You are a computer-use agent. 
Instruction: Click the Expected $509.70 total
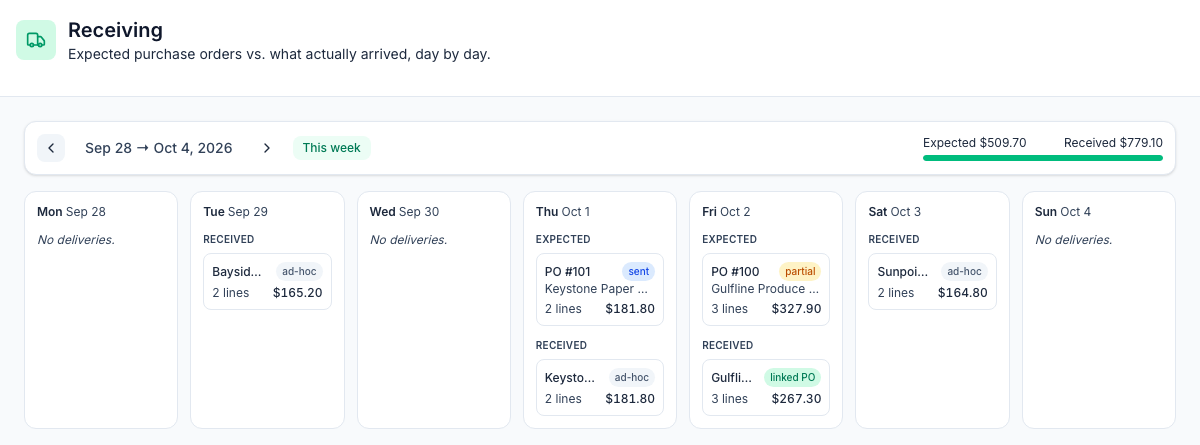click(x=975, y=142)
